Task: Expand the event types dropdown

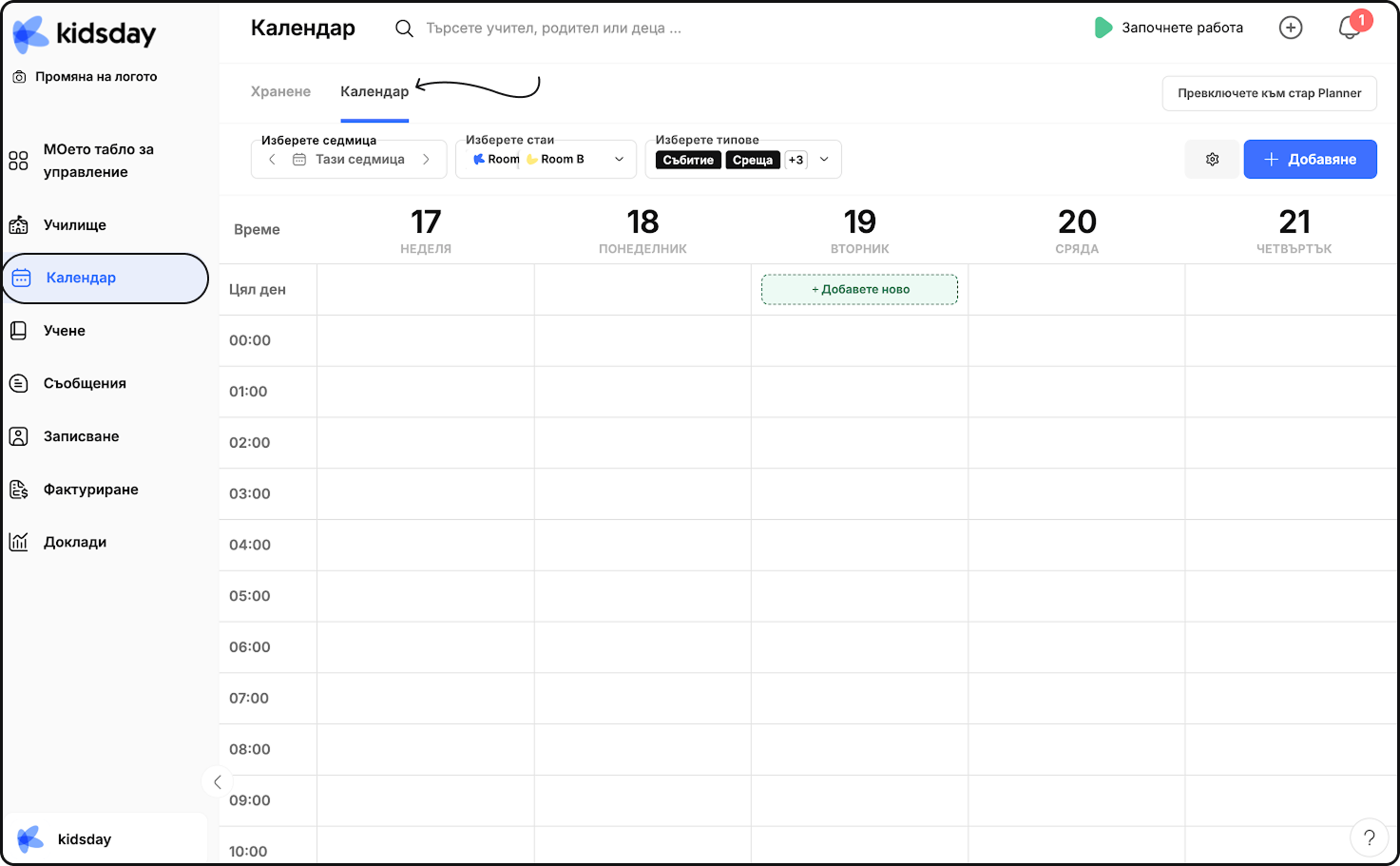Action: click(x=824, y=160)
